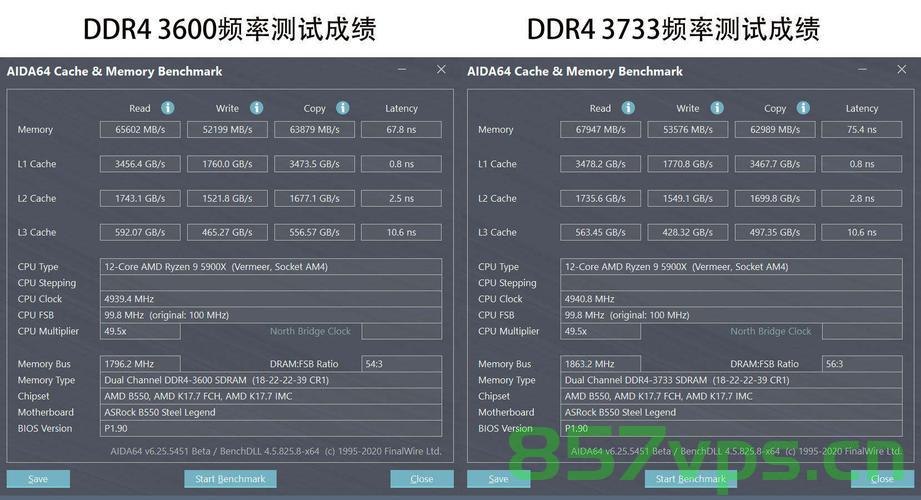Click Copy info icon in DDR4 3600 window
The height and width of the screenshot is (500, 921).
342,108
